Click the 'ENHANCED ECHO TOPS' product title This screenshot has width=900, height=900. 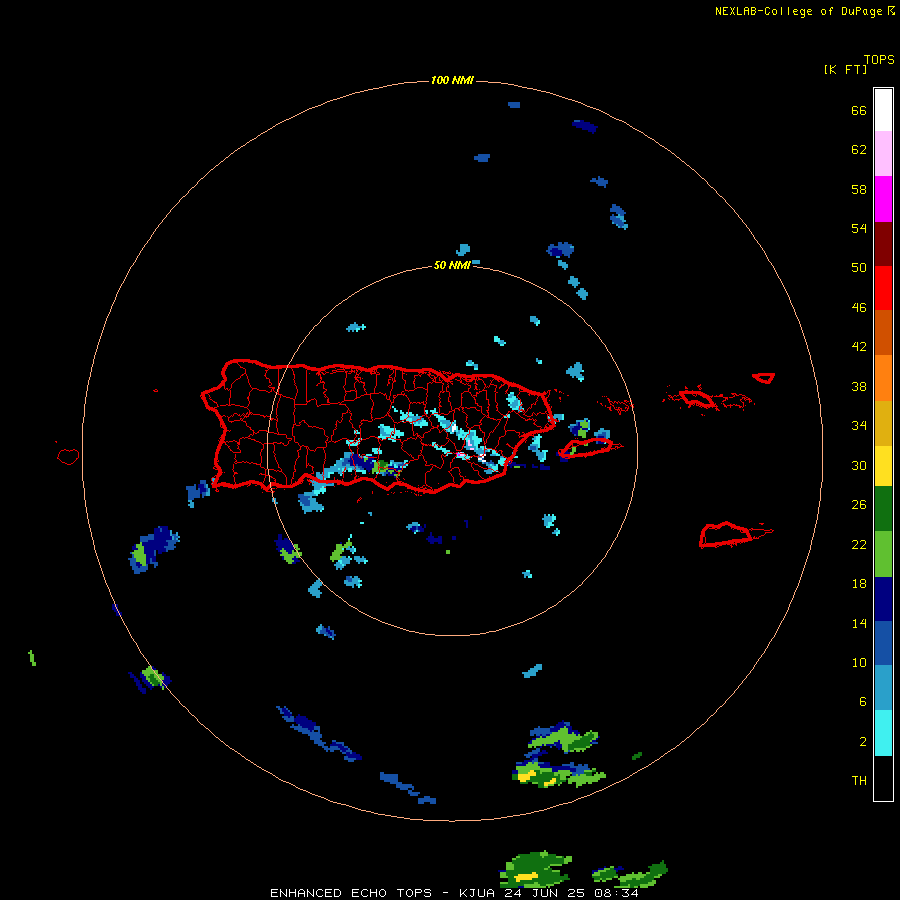point(351,893)
